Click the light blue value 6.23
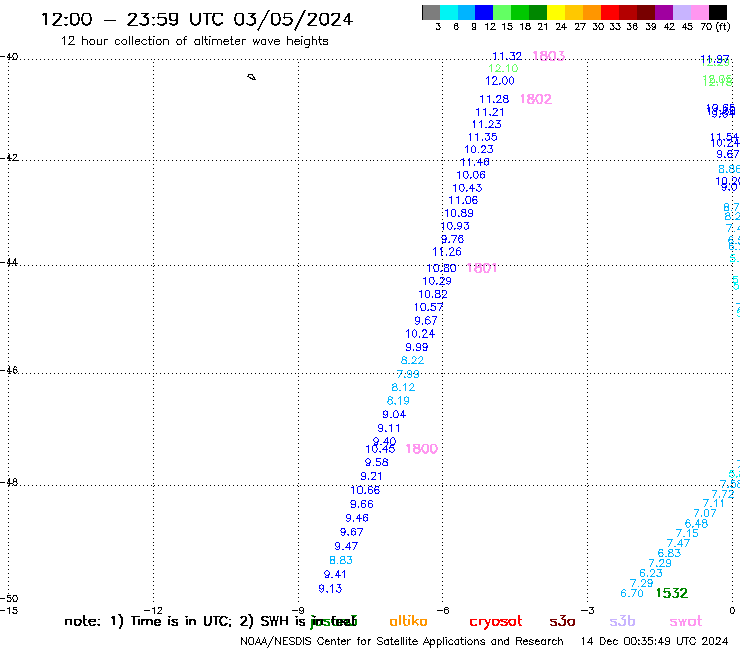The height and width of the screenshot is (650, 740). [651, 573]
